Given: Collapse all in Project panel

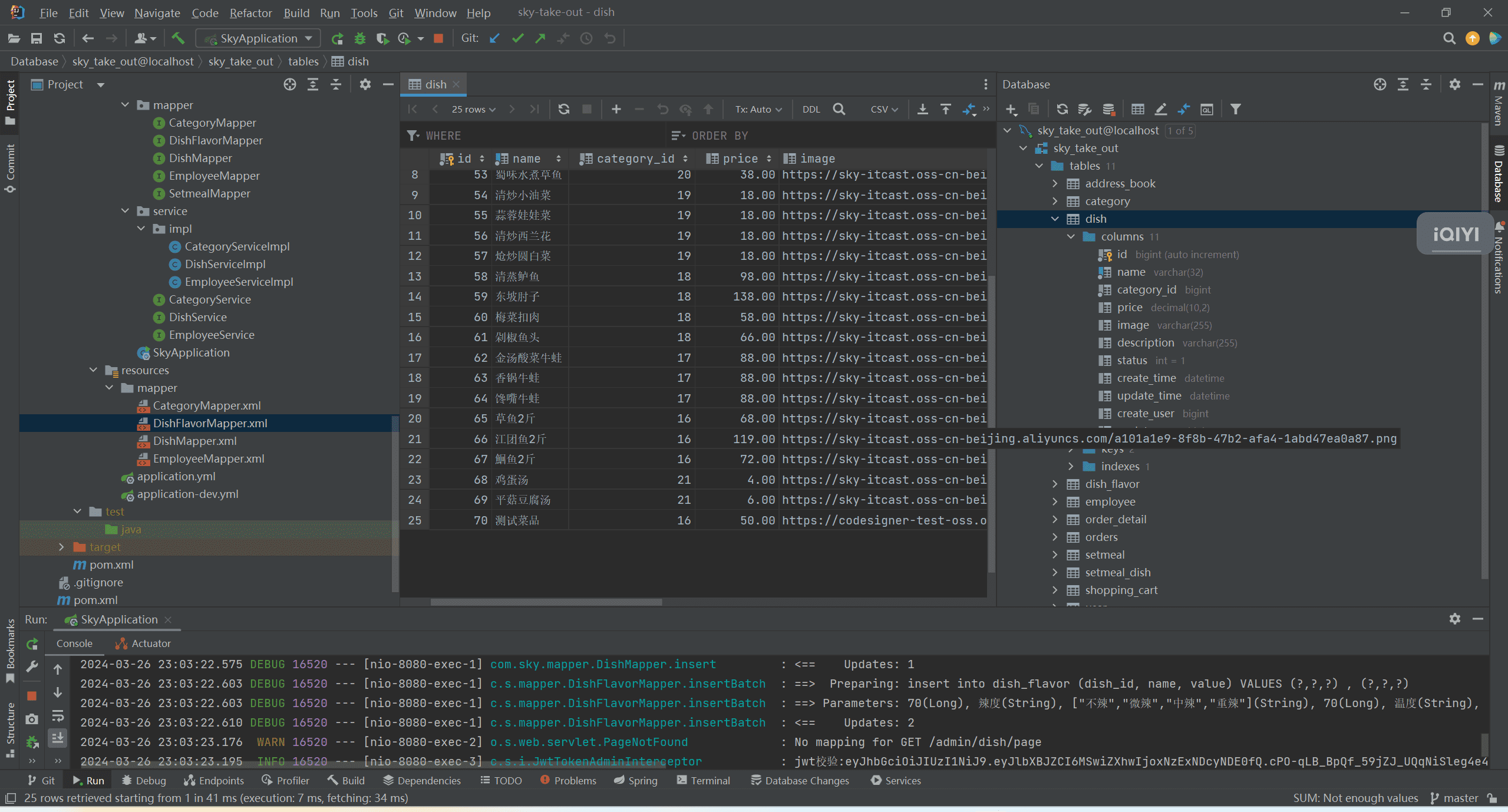Looking at the screenshot, I should (x=336, y=84).
